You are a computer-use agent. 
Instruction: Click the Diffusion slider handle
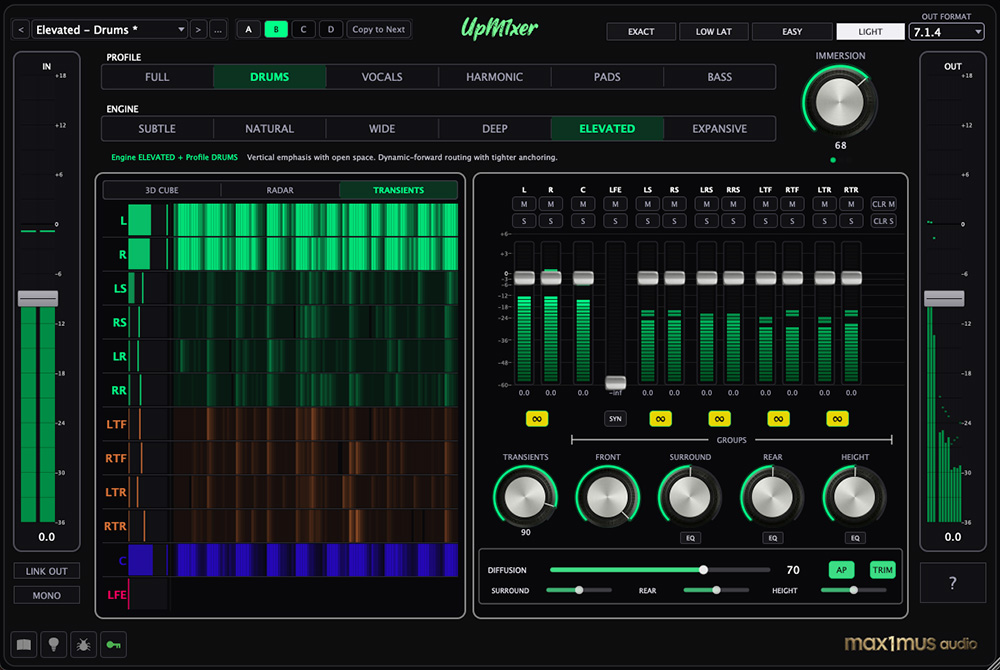pos(703,569)
